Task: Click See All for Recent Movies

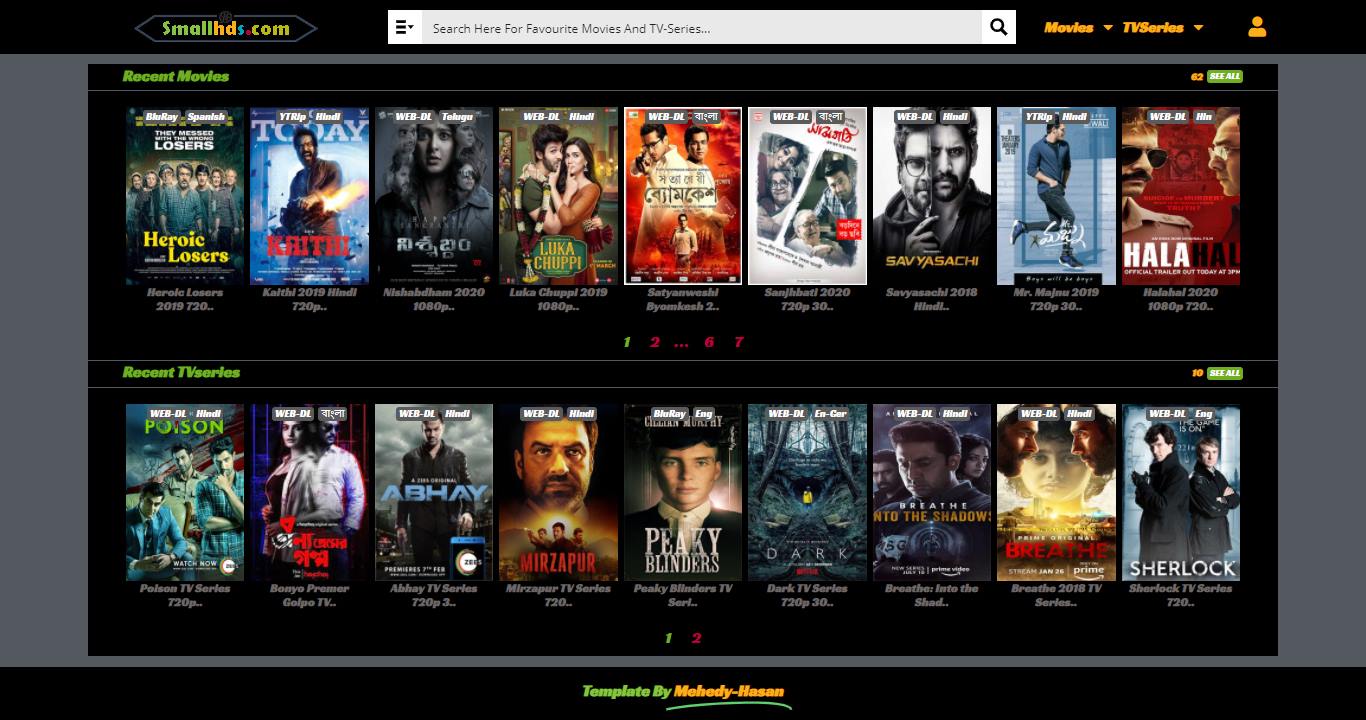Action: [1225, 77]
